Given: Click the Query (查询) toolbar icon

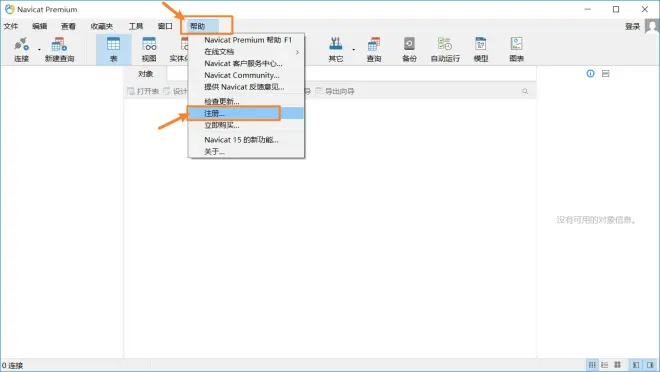Looking at the screenshot, I should (374, 50).
